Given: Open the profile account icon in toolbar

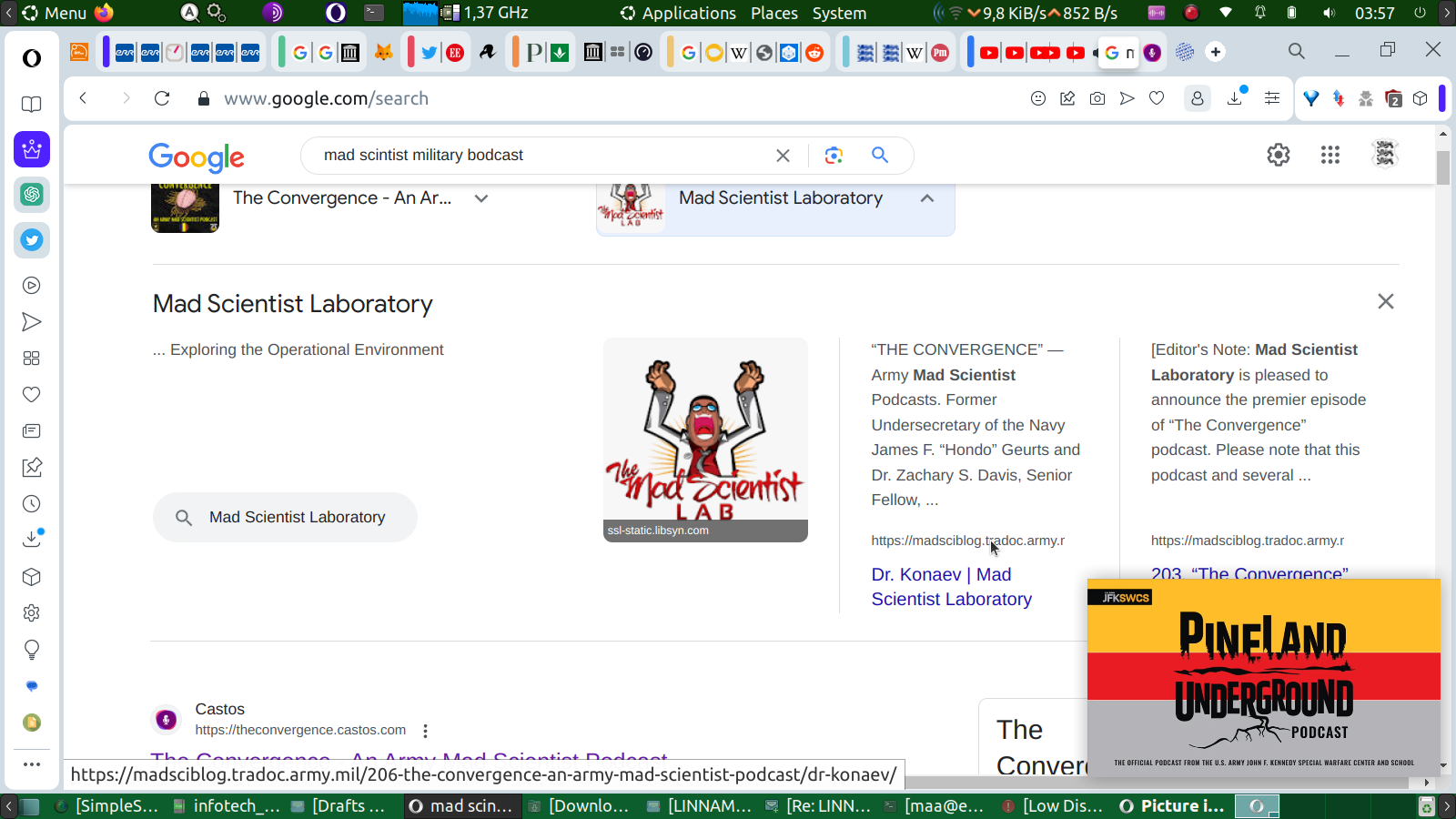Looking at the screenshot, I should point(1198,98).
